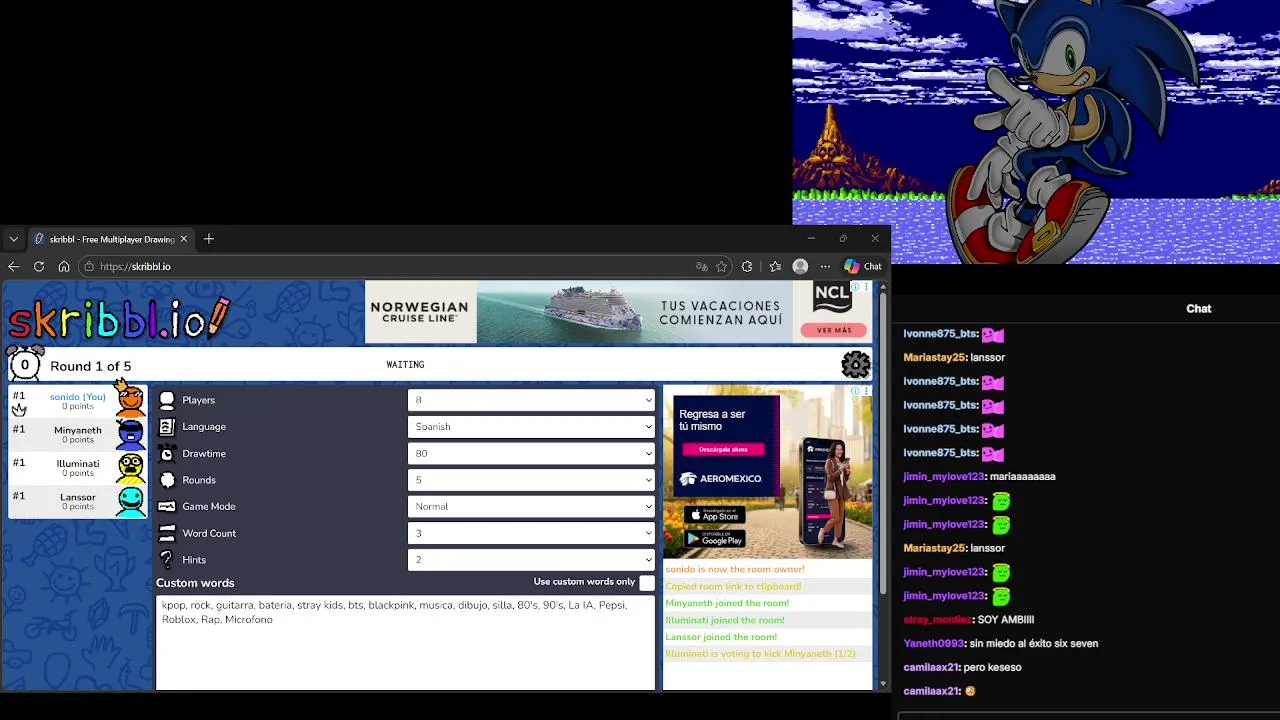The width and height of the screenshot is (1280, 720).
Task: Click Minyaneth's blue avatar
Action: (x=131, y=433)
